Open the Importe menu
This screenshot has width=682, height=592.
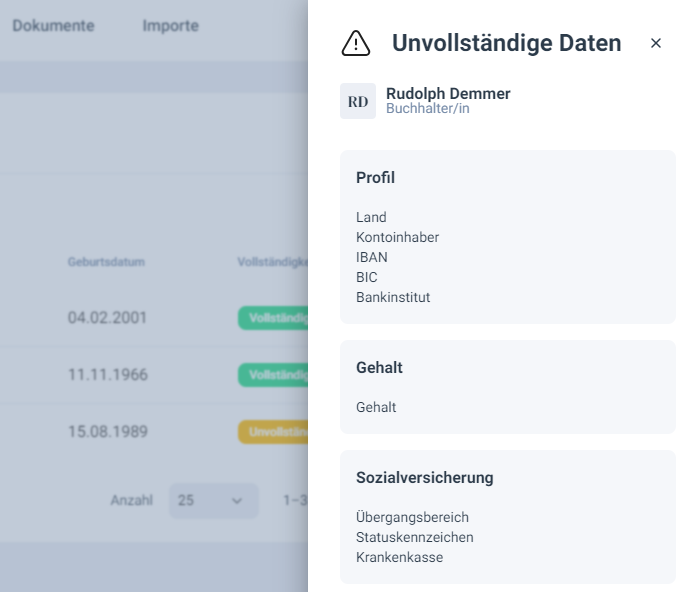170,26
